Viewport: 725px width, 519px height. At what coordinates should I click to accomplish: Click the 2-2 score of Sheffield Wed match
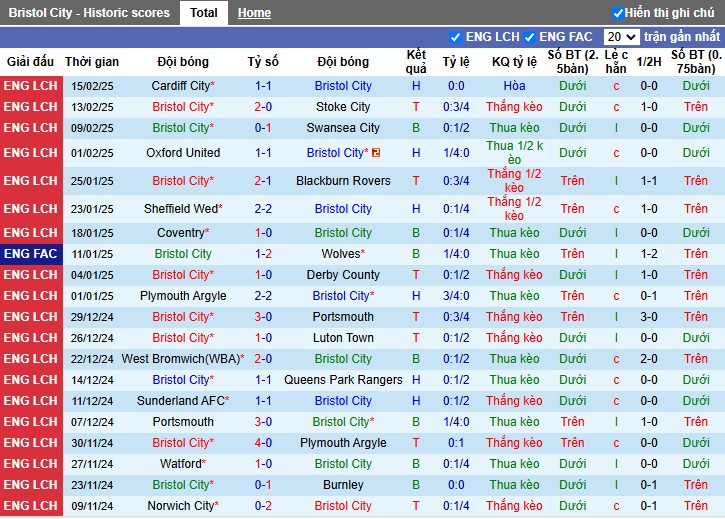(263, 209)
